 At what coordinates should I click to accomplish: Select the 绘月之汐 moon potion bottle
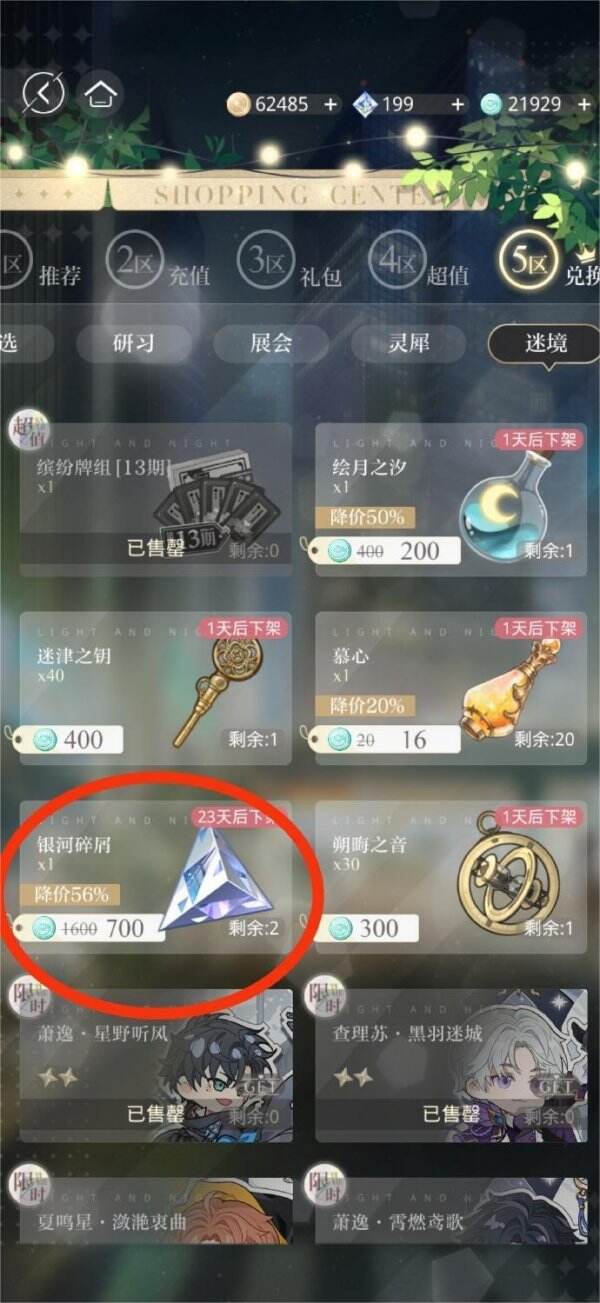(503, 506)
